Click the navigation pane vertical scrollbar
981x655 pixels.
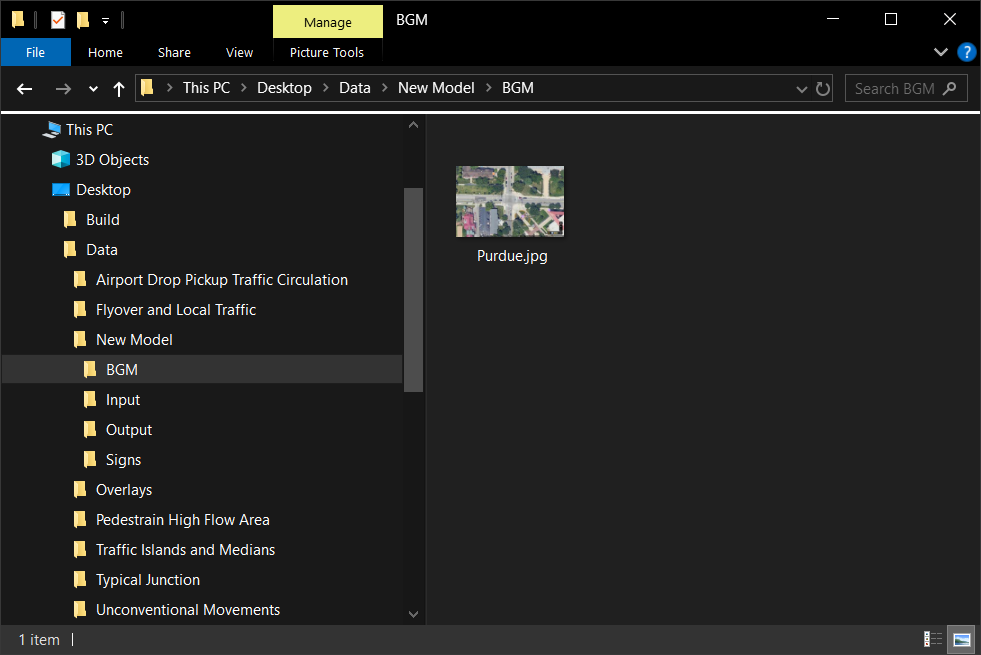[413, 290]
